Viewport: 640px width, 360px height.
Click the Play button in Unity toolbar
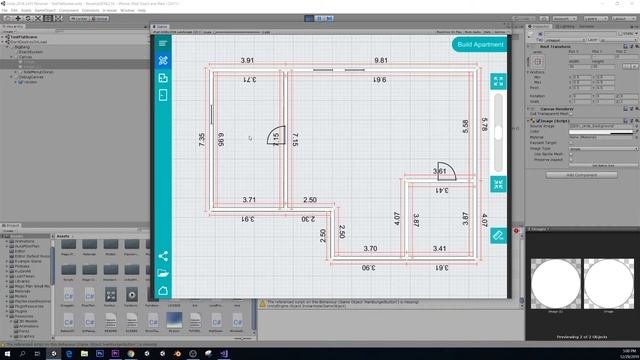click(x=309, y=18)
